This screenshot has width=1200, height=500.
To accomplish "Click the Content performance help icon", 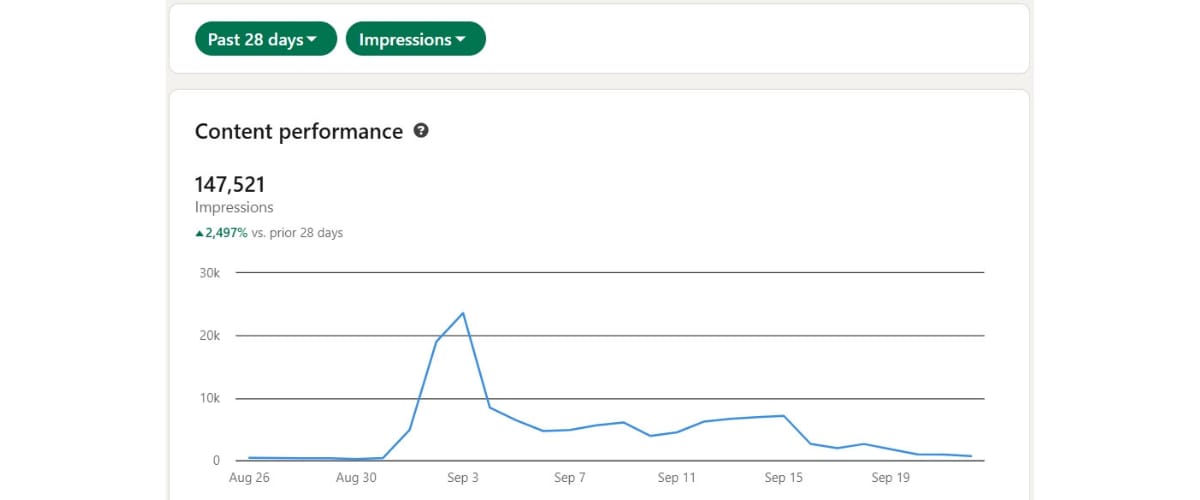I will [421, 131].
